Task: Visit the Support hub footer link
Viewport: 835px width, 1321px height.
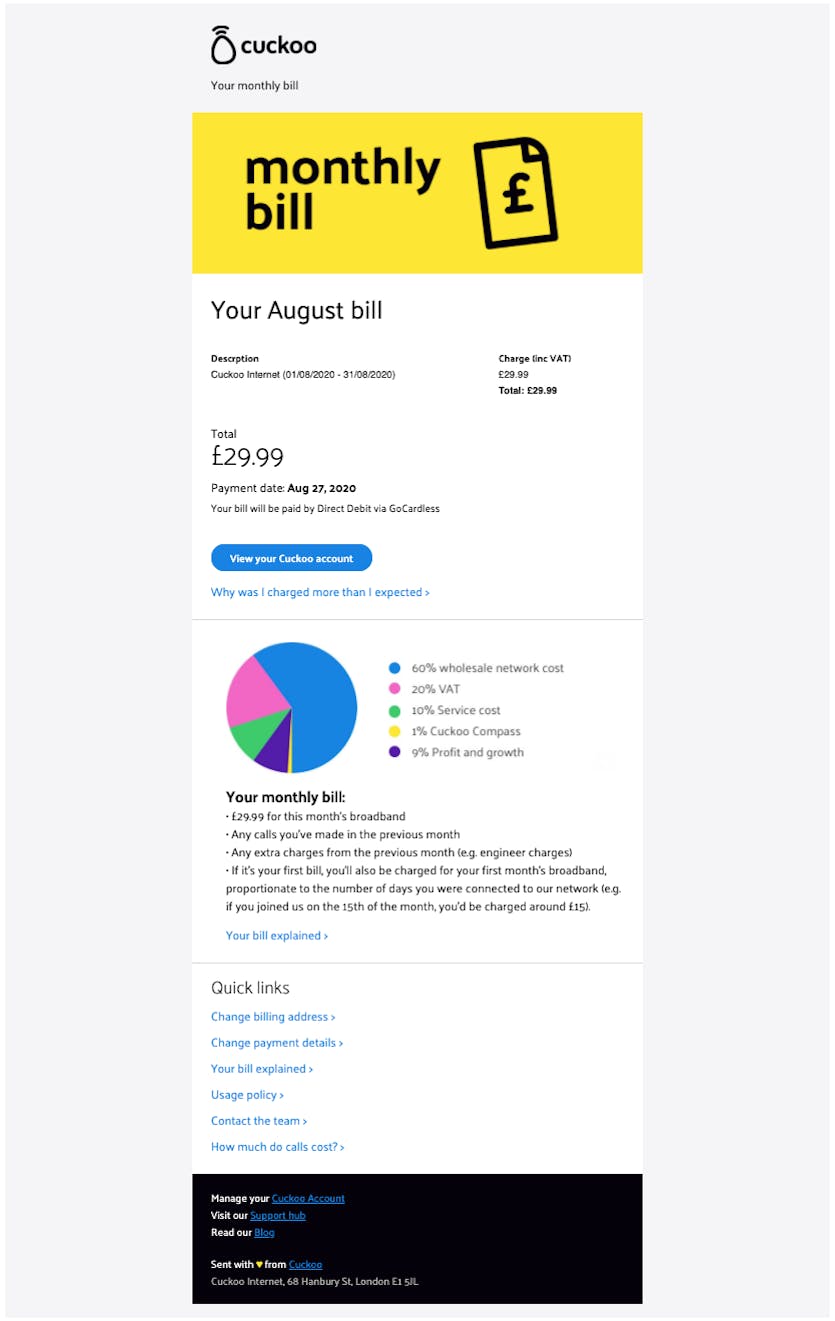Action: coord(278,1216)
